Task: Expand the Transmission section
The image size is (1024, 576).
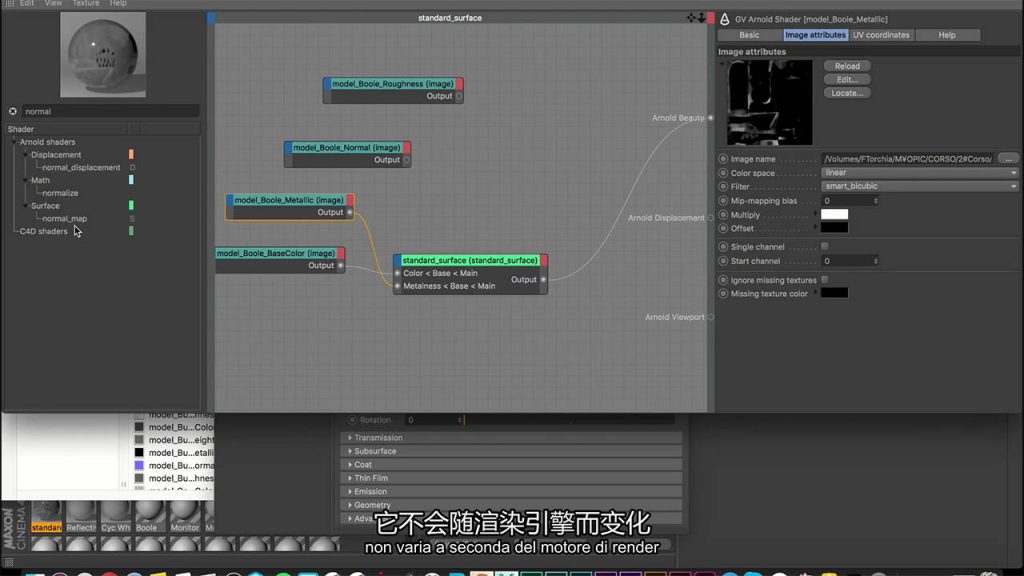Action: click(x=350, y=438)
